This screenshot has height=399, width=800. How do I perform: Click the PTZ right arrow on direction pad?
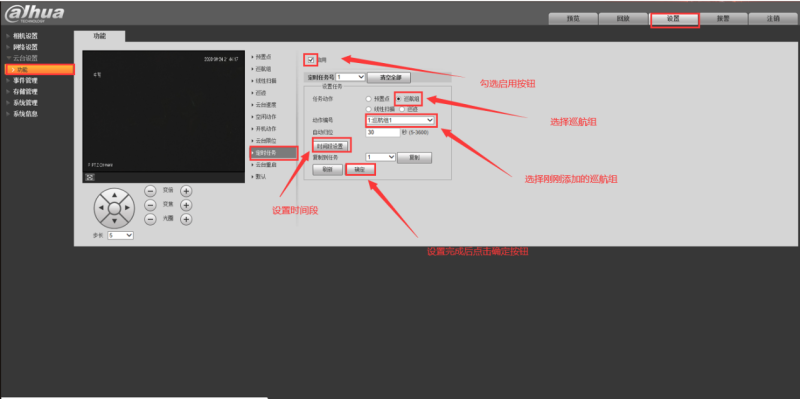[128, 208]
